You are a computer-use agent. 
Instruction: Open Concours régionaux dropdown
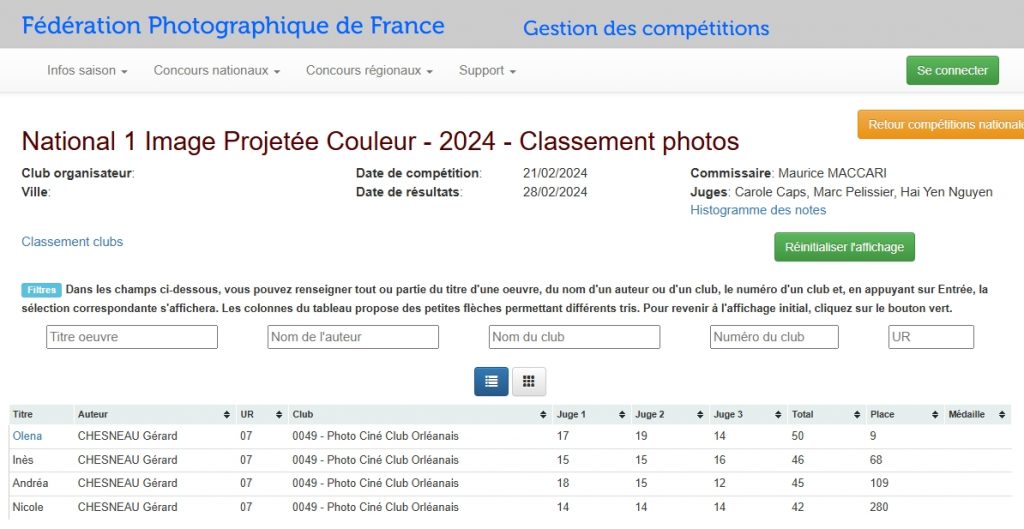pos(369,71)
